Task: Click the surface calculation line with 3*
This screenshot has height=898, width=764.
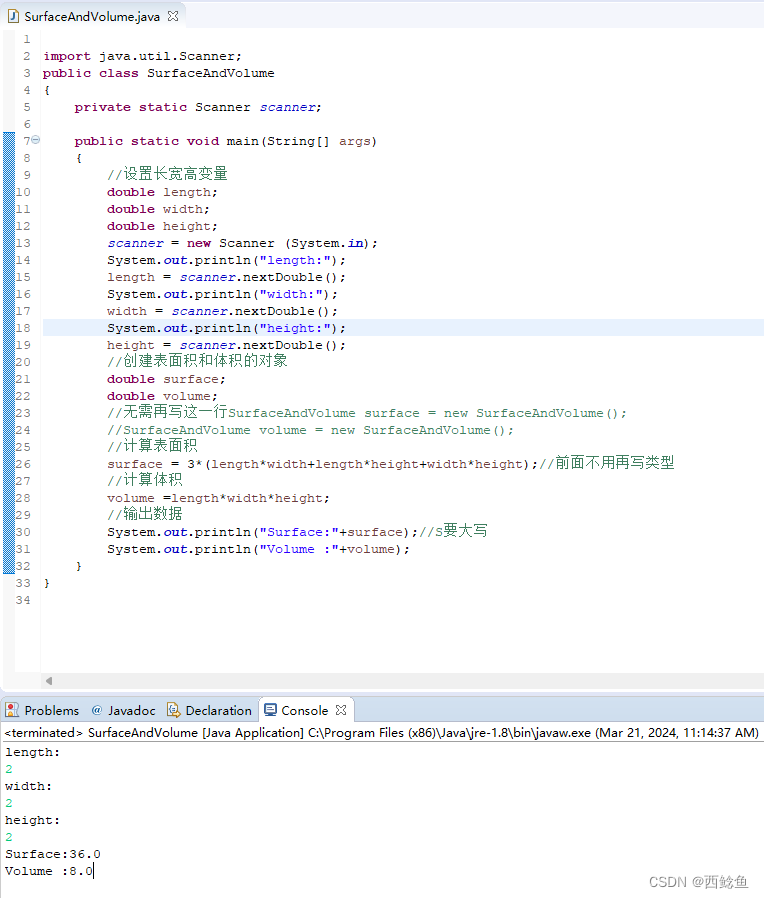Action: pos(322,464)
